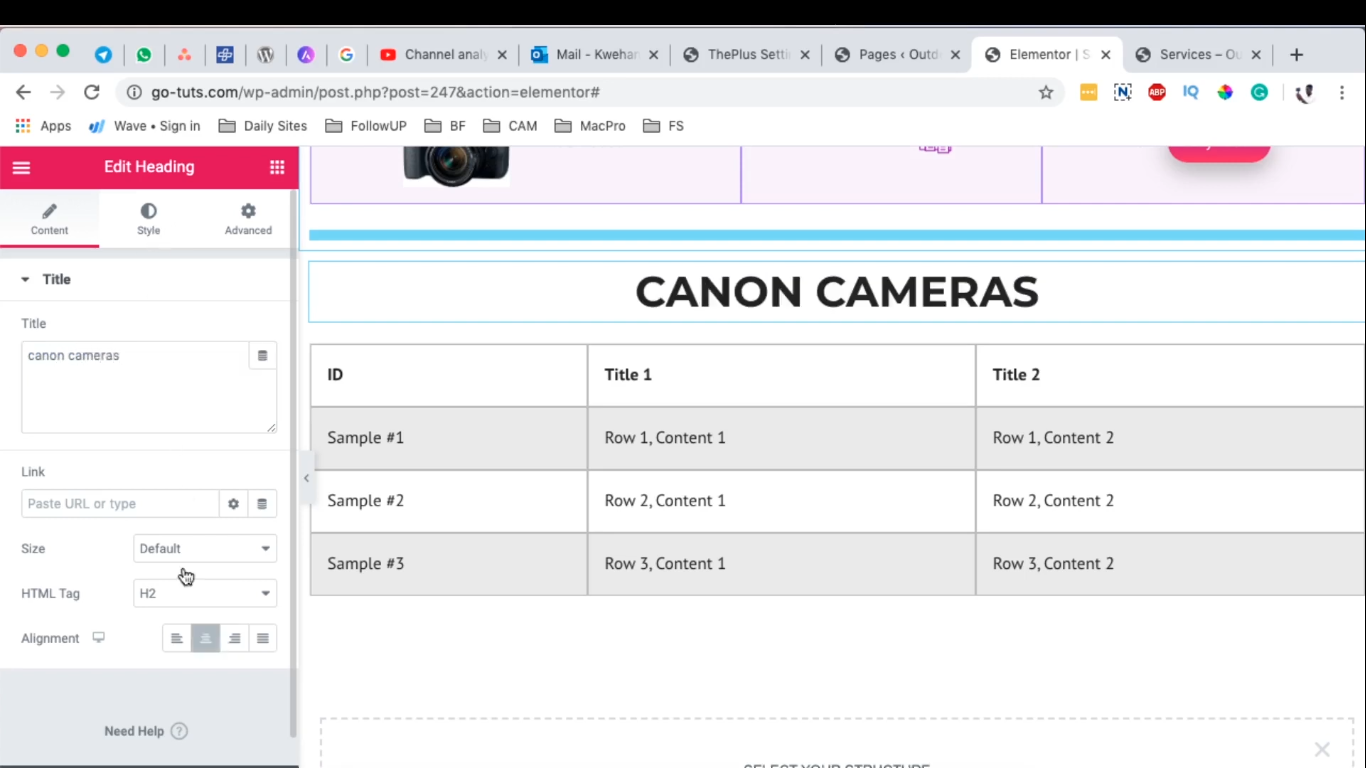Open the CAM bookmark folder
Screen dimensions: 1366x768
click(x=510, y=126)
